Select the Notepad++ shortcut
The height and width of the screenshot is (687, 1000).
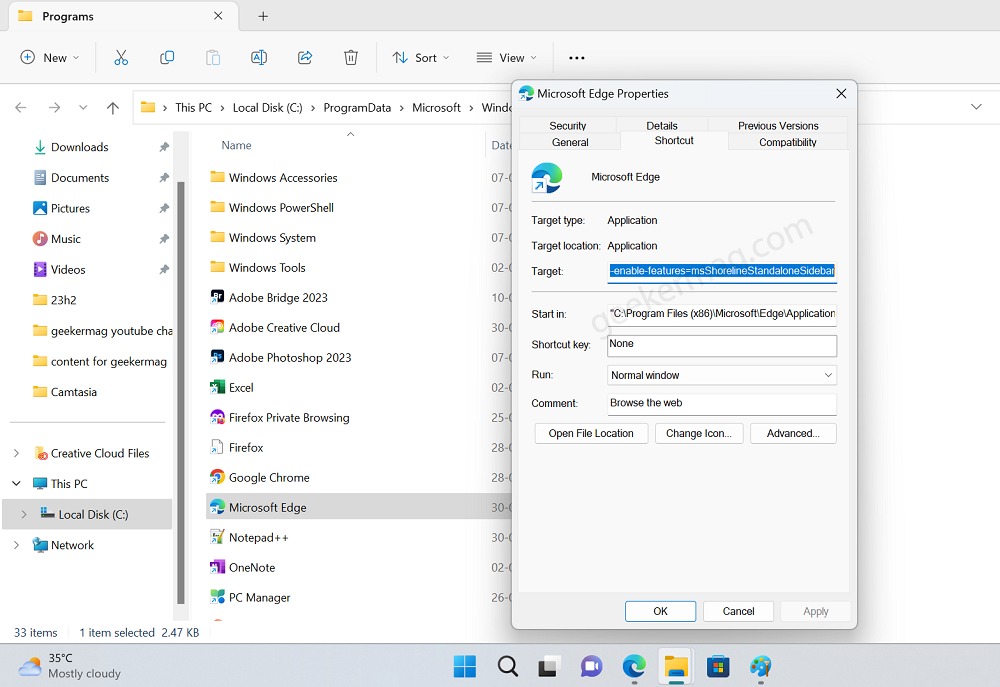click(258, 537)
